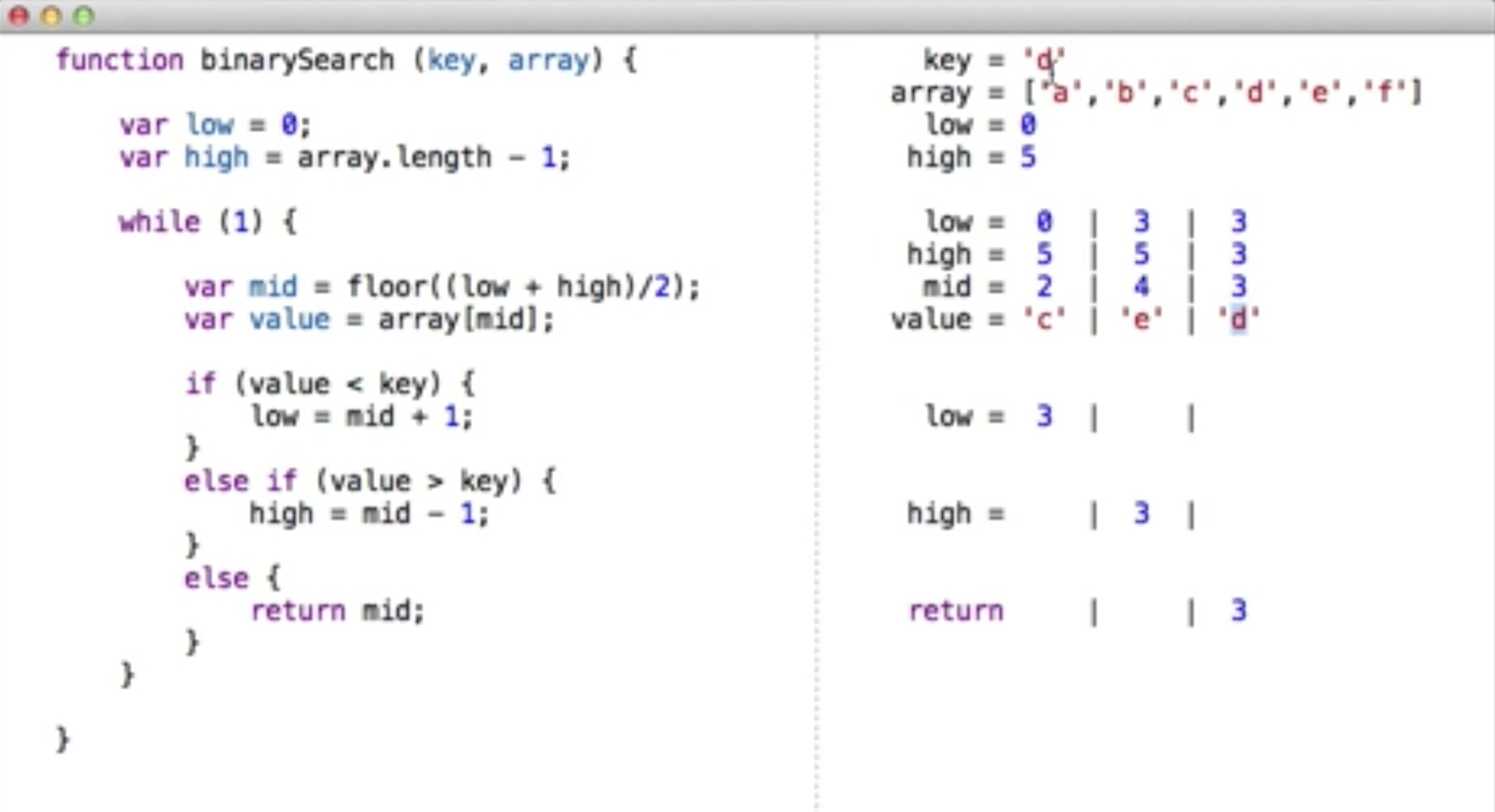1495x812 pixels.
Task: Click array.length in the high declaration
Action: click(x=394, y=157)
